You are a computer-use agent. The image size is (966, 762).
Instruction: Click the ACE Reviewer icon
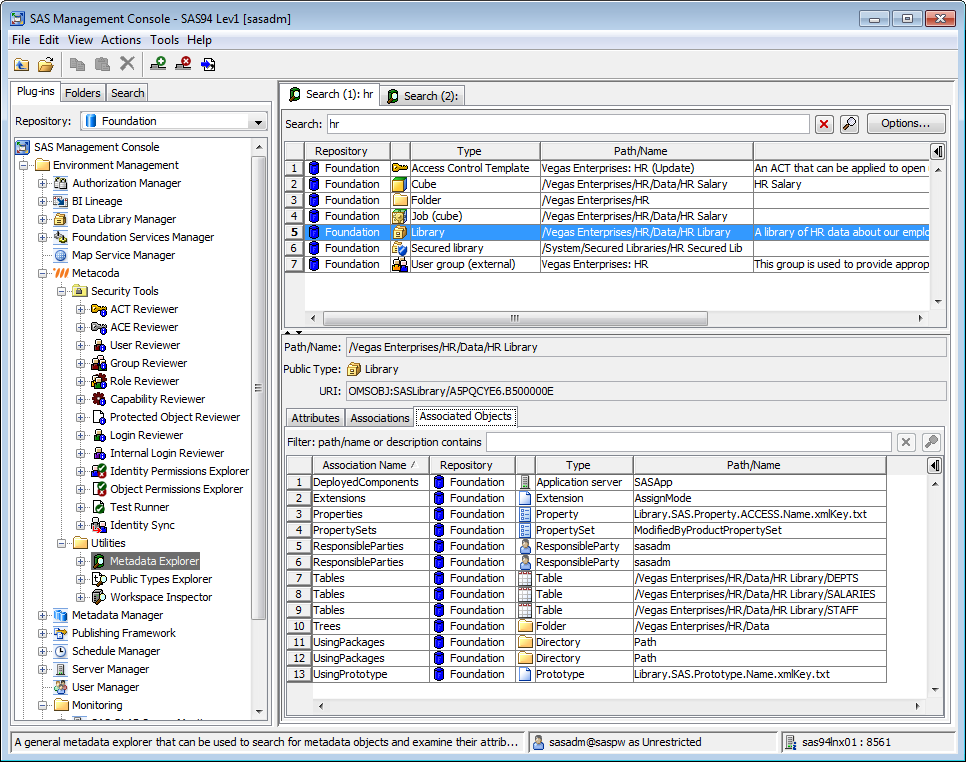click(99, 327)
